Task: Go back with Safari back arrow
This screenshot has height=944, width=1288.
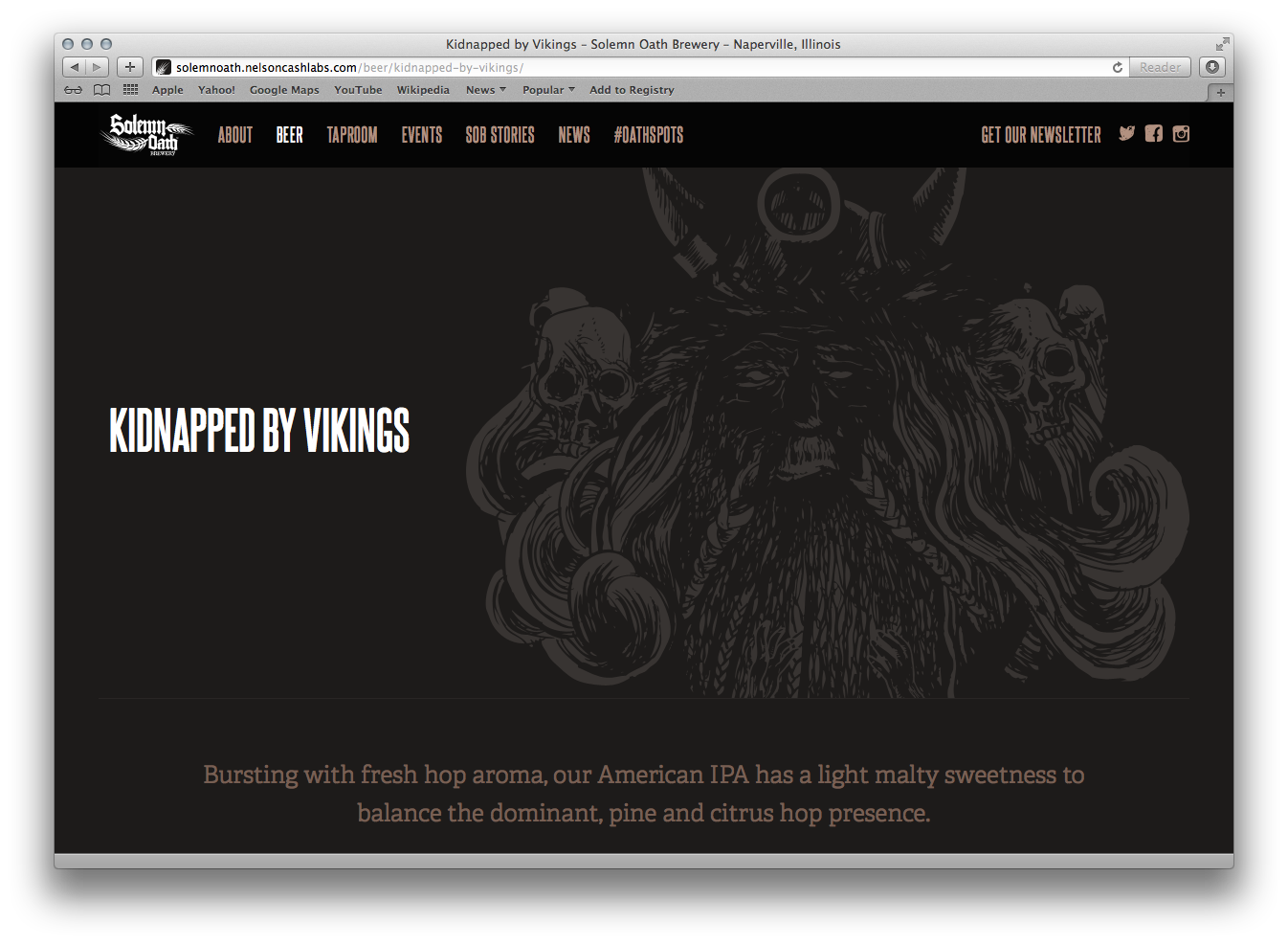Action: coord(75,67)
